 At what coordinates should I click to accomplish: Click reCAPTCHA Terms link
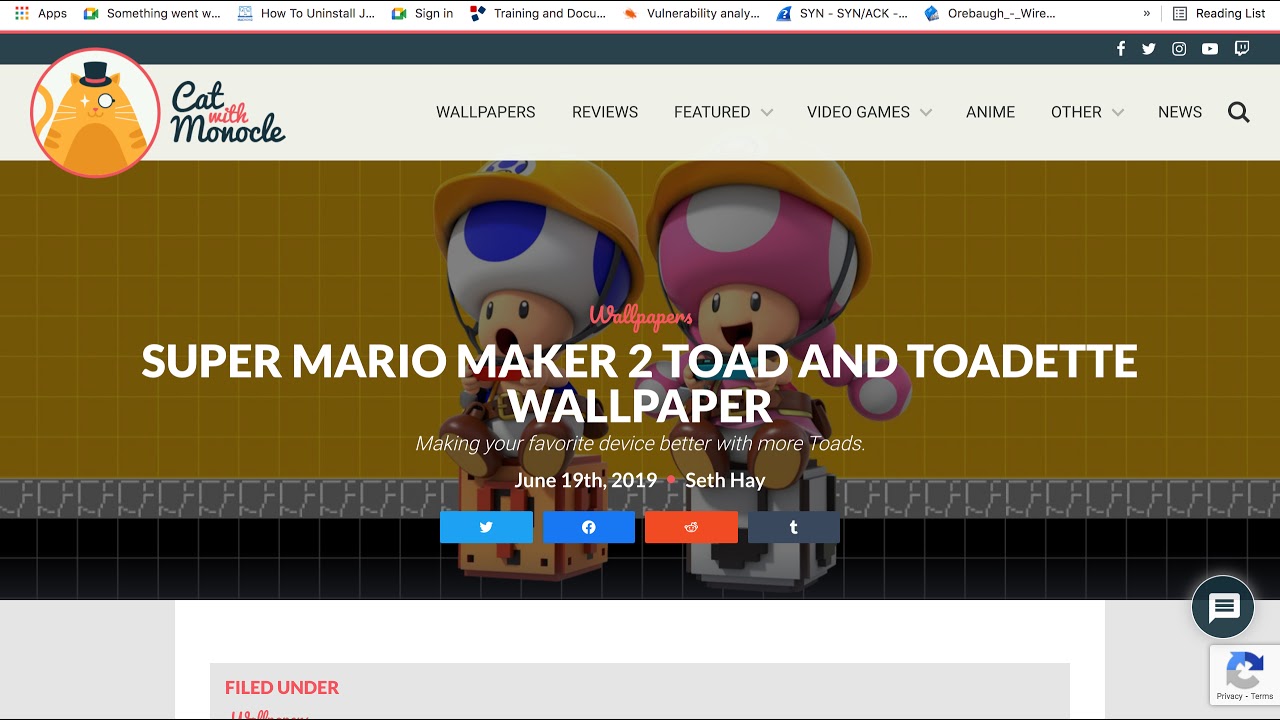pos(1262,696)
